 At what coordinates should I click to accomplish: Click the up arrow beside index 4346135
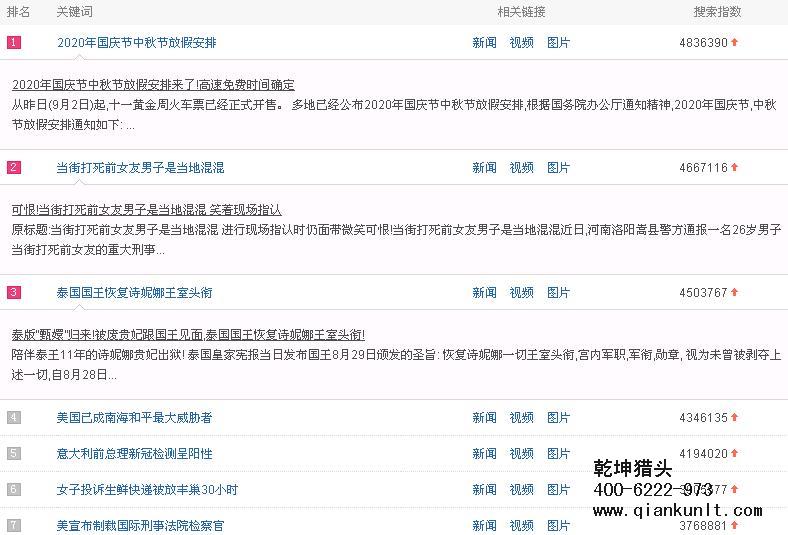pos(734,418)
